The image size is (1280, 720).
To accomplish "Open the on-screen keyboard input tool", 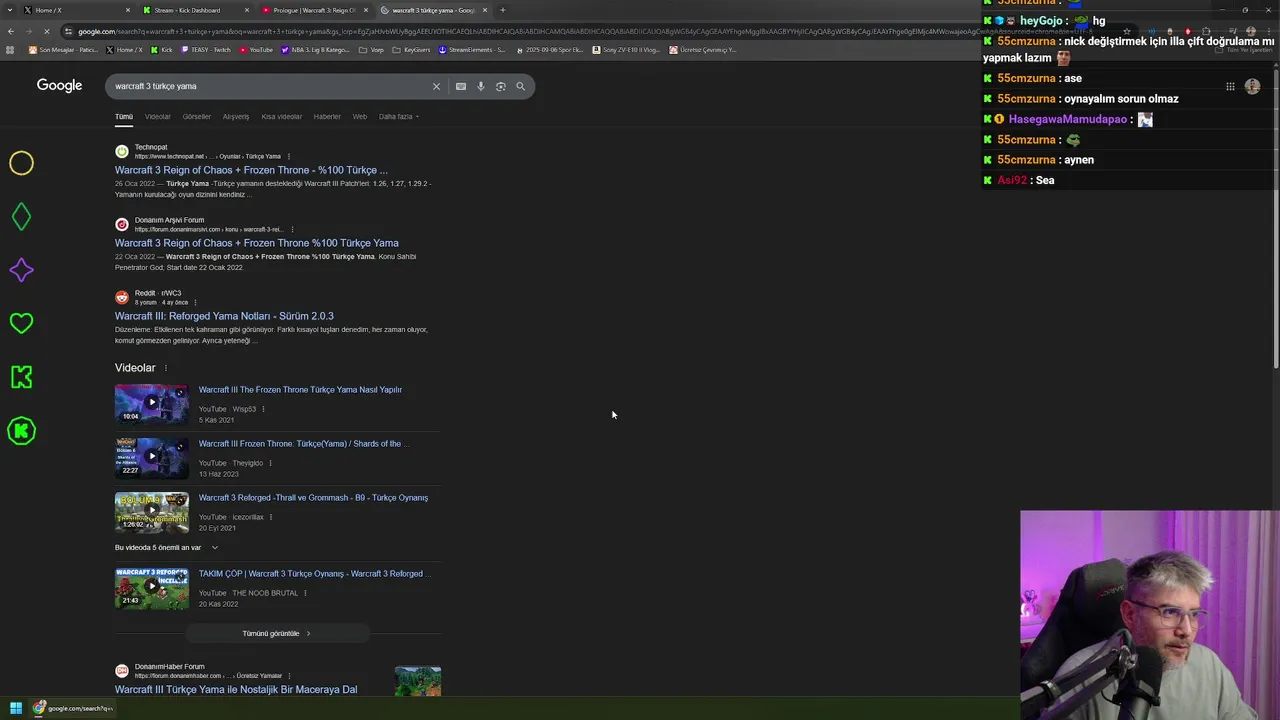I will point(461,86).
